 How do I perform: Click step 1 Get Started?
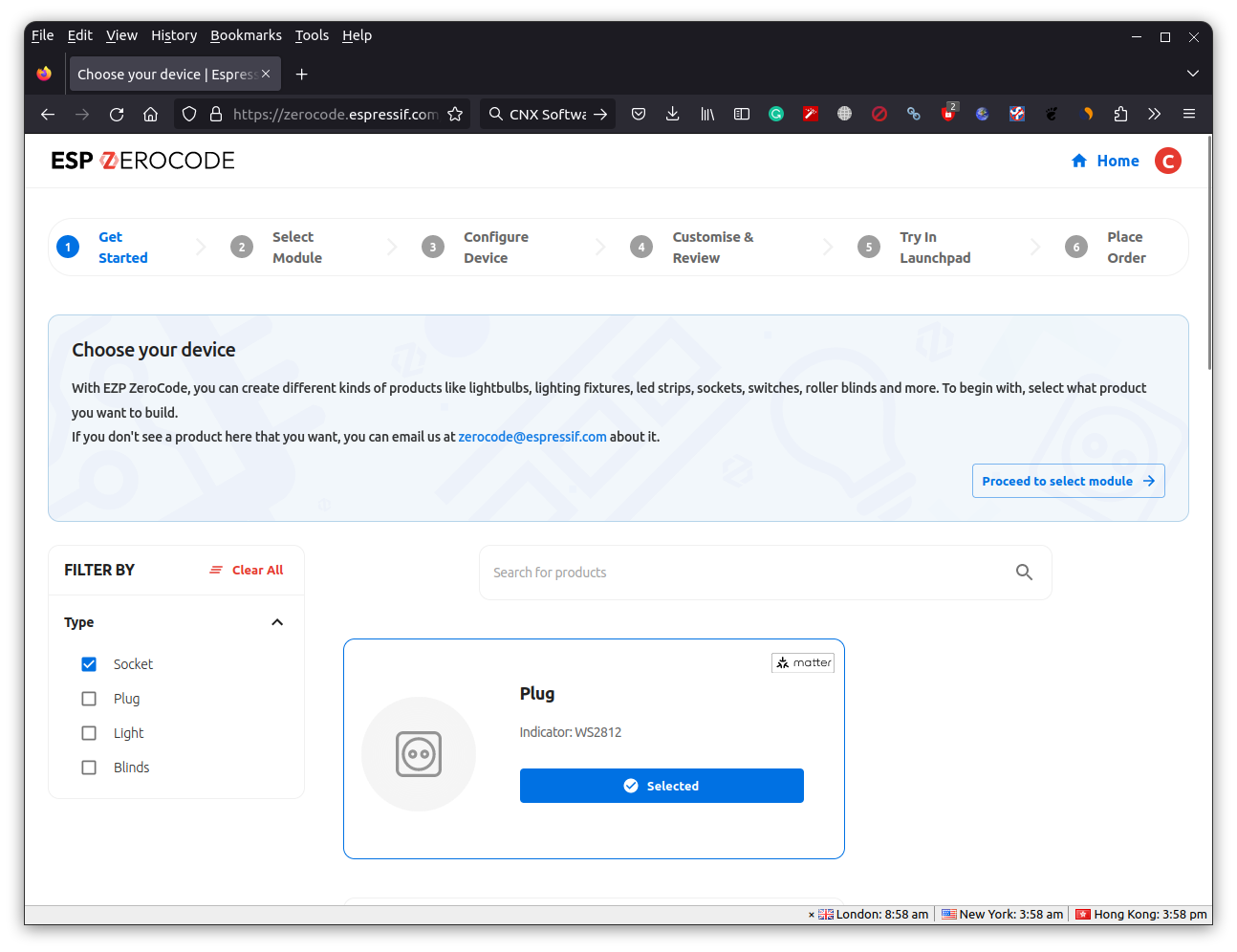tap(102, 248)
